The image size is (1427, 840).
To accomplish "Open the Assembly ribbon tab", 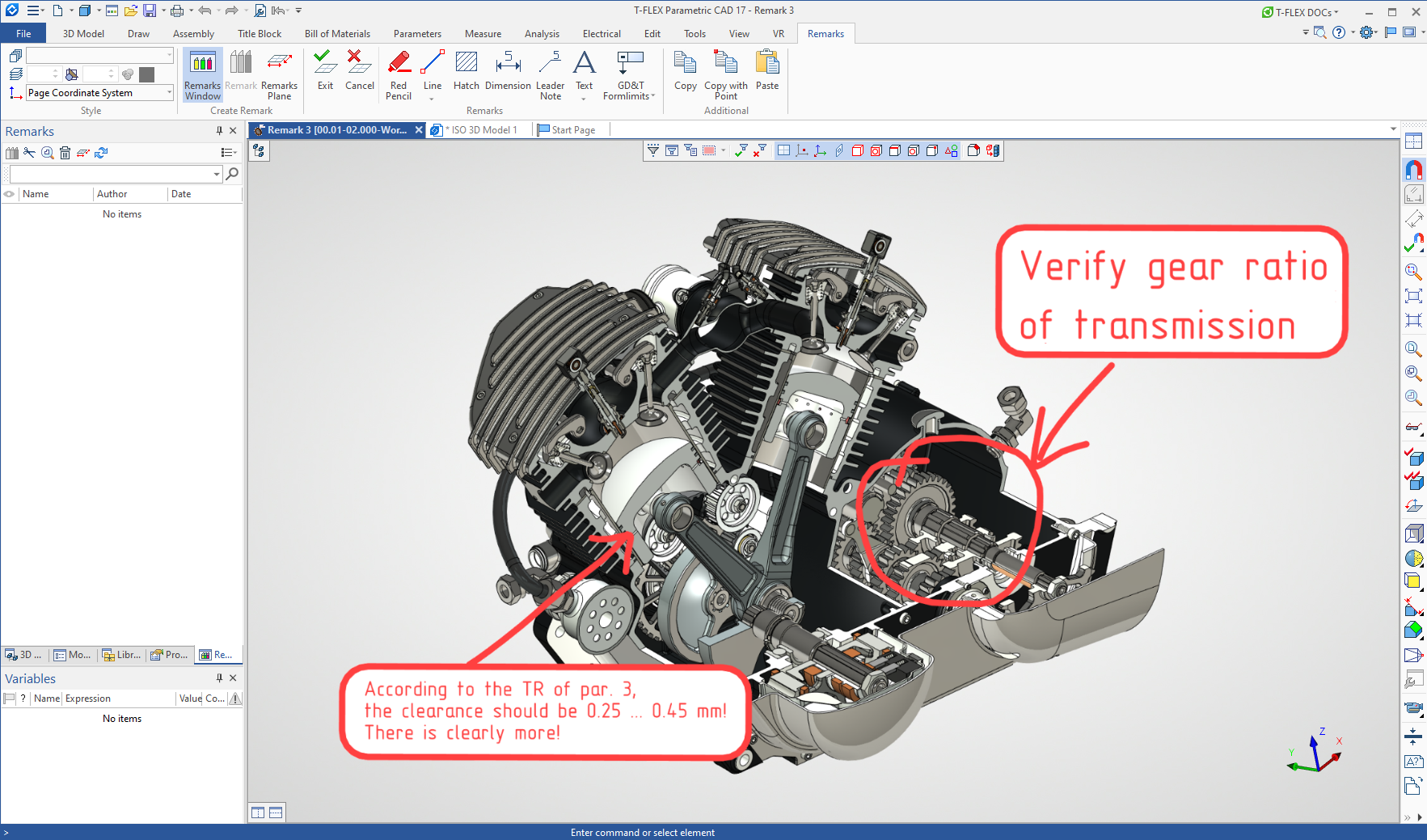I will tap(193, 34).
